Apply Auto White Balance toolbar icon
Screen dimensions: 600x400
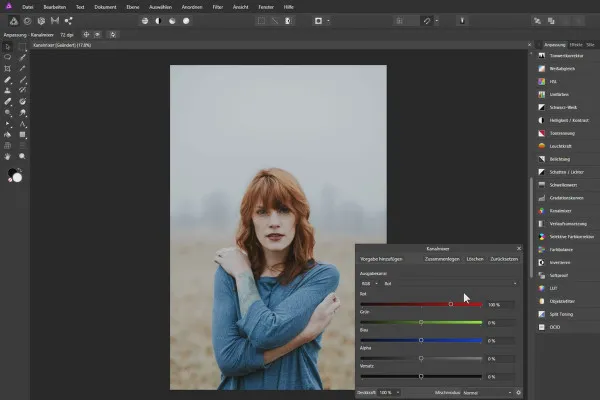point(186,21)
